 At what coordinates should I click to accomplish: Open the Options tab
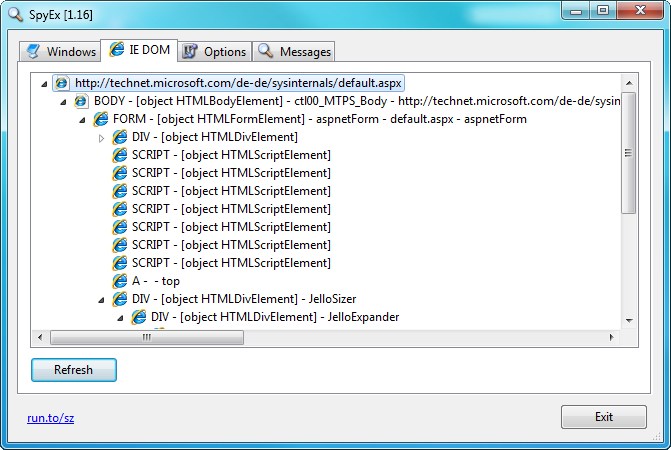pos(214,51)
